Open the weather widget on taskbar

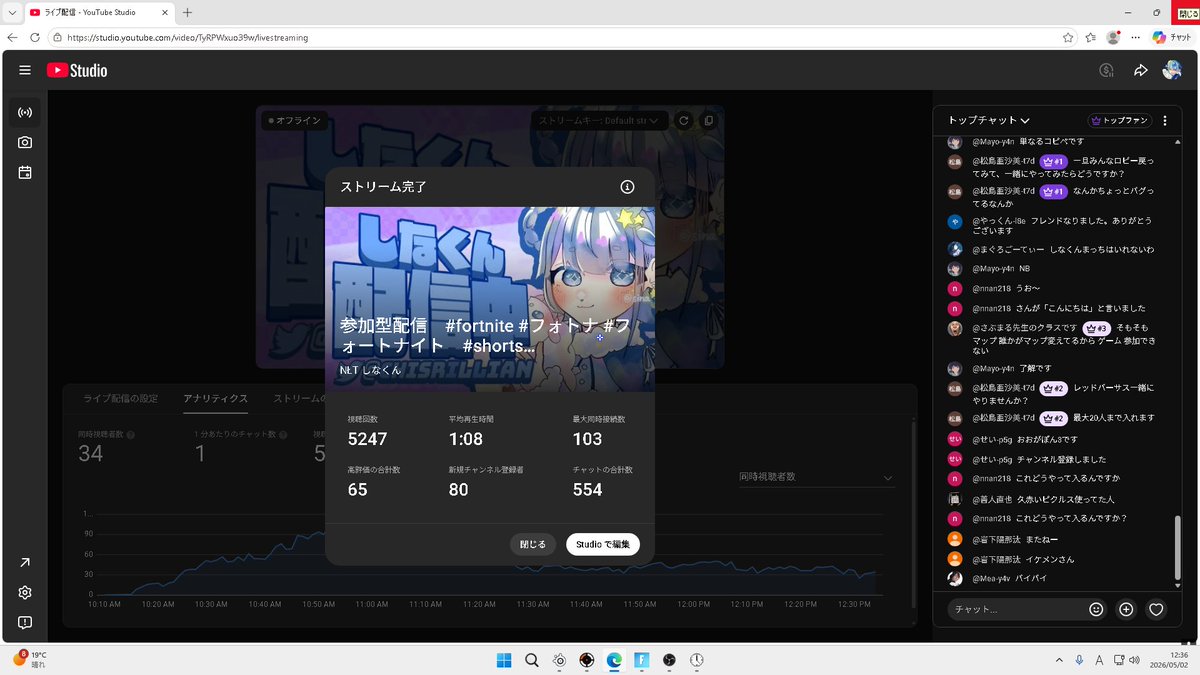tap(30, 659)
